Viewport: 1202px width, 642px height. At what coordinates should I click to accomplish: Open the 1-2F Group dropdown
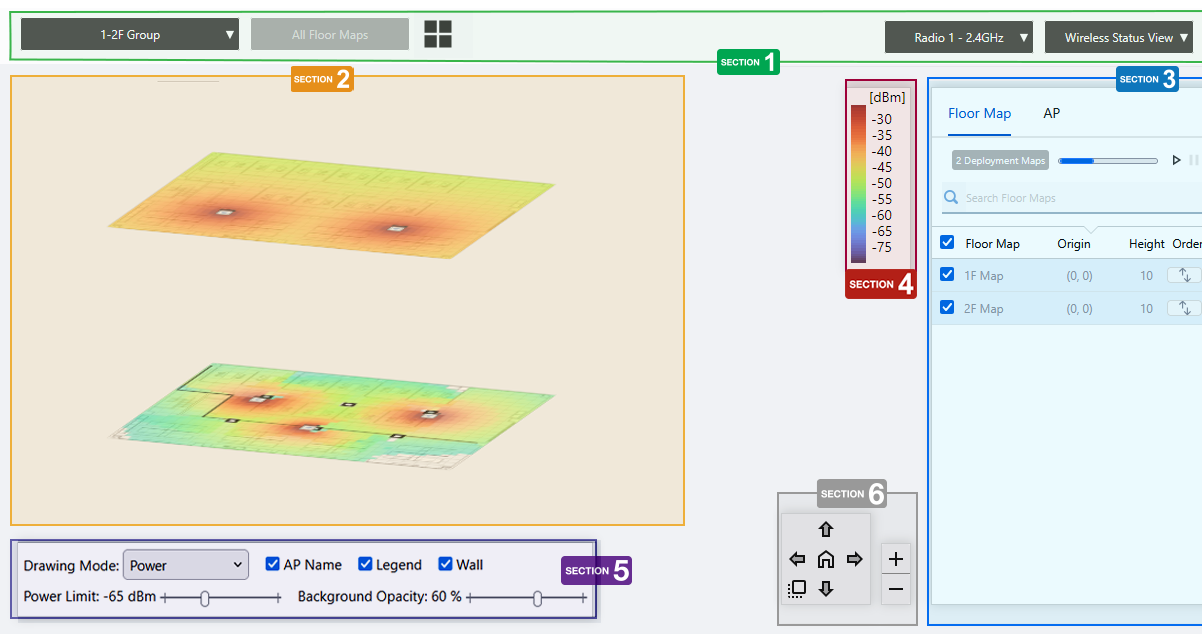130,35
